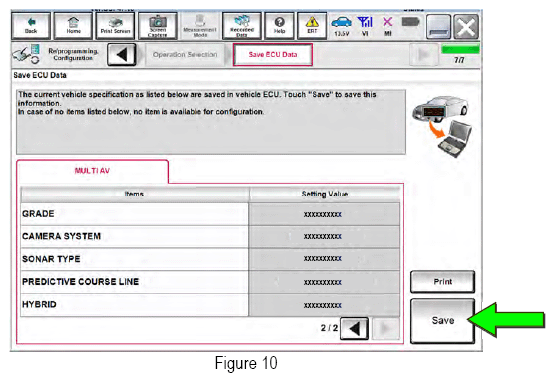Click GRADE setting value cell
This screenshot has width=555, height=382.
point(324,214)
